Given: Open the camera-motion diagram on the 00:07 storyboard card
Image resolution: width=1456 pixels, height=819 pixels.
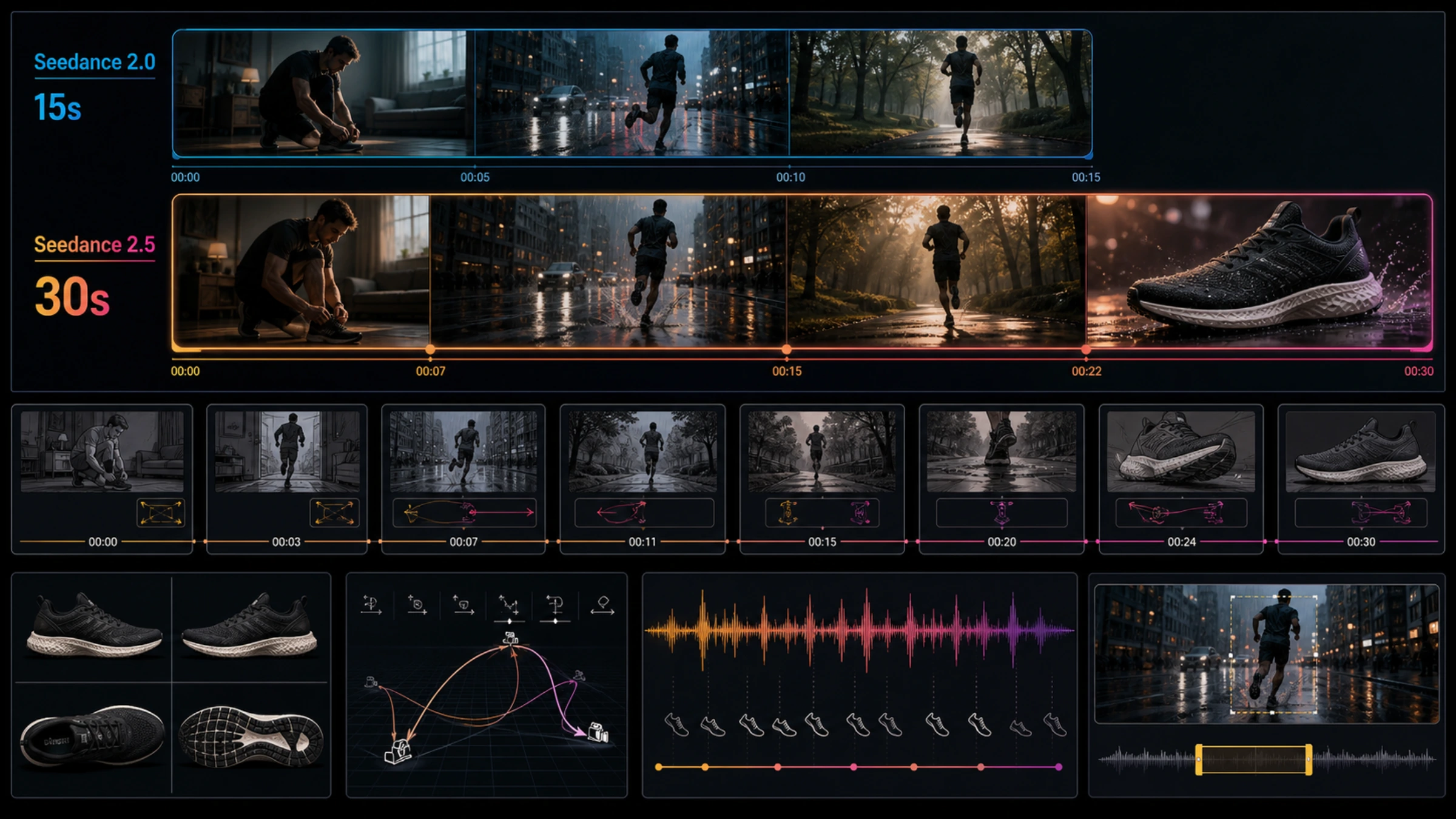Looking at the screenshot, I should click(x=464, y=513).
